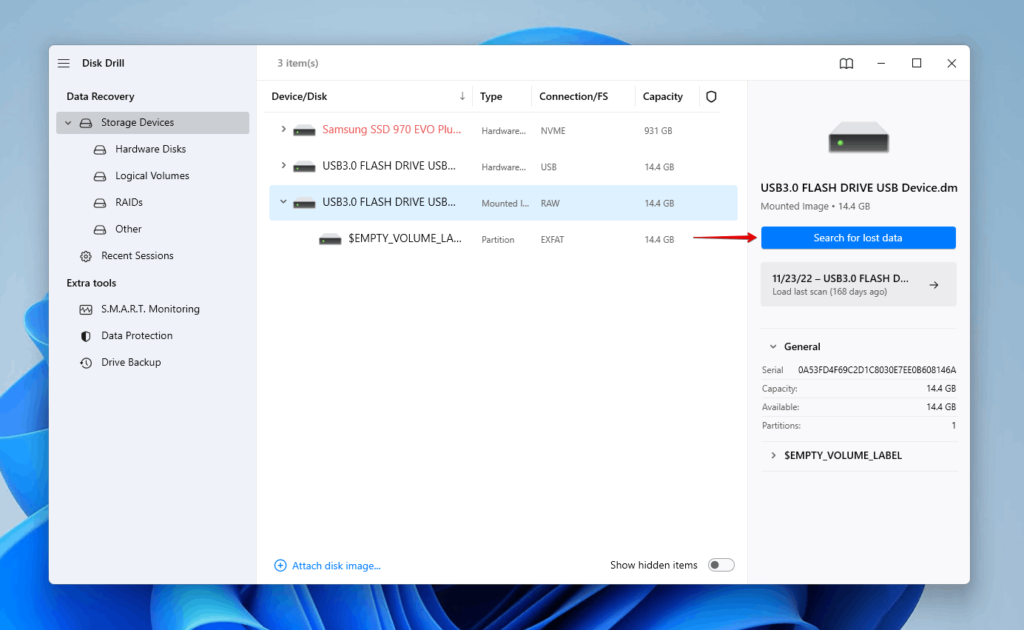Collapse the mounted USB3.0 FLASH DRIVE image
Viewport: 1024px width, 630px height.
[x=282, y=202]
